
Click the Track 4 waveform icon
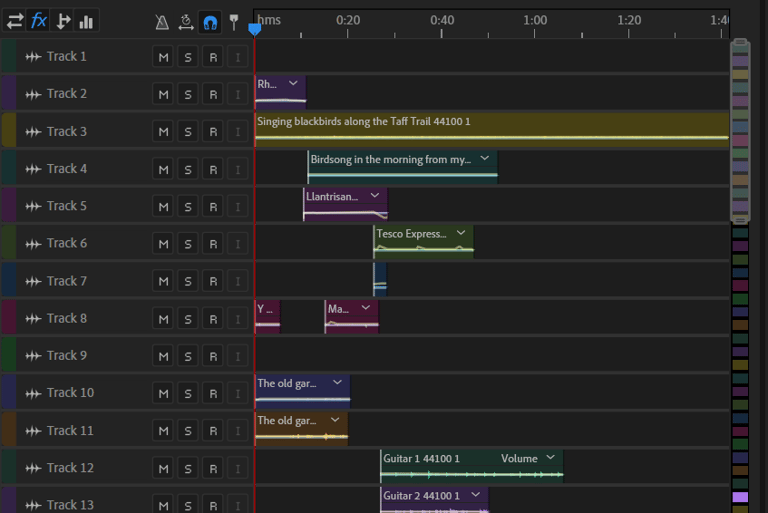[33, 169]
